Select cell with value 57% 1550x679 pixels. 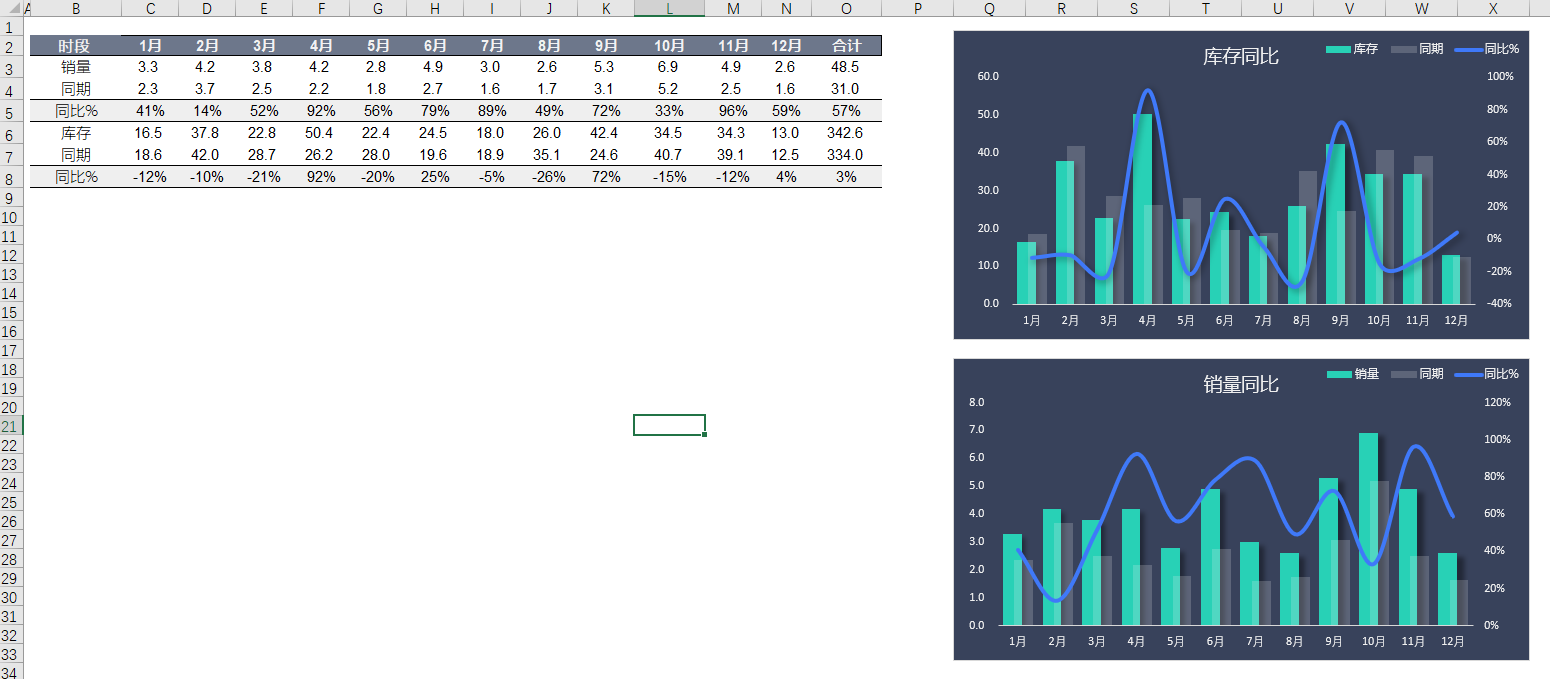847,111
